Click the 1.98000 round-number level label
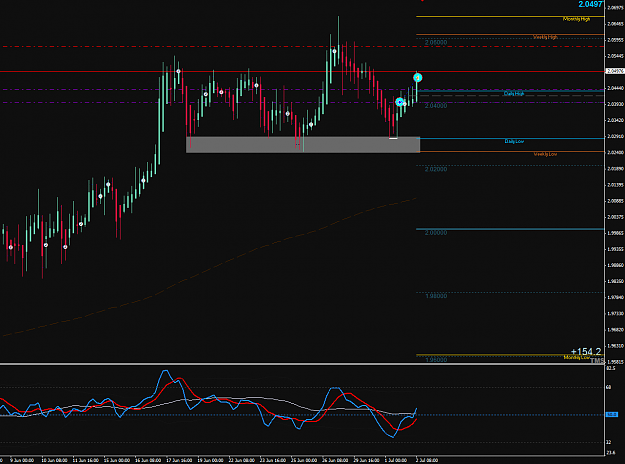625x464 pixels. point(436,296)
